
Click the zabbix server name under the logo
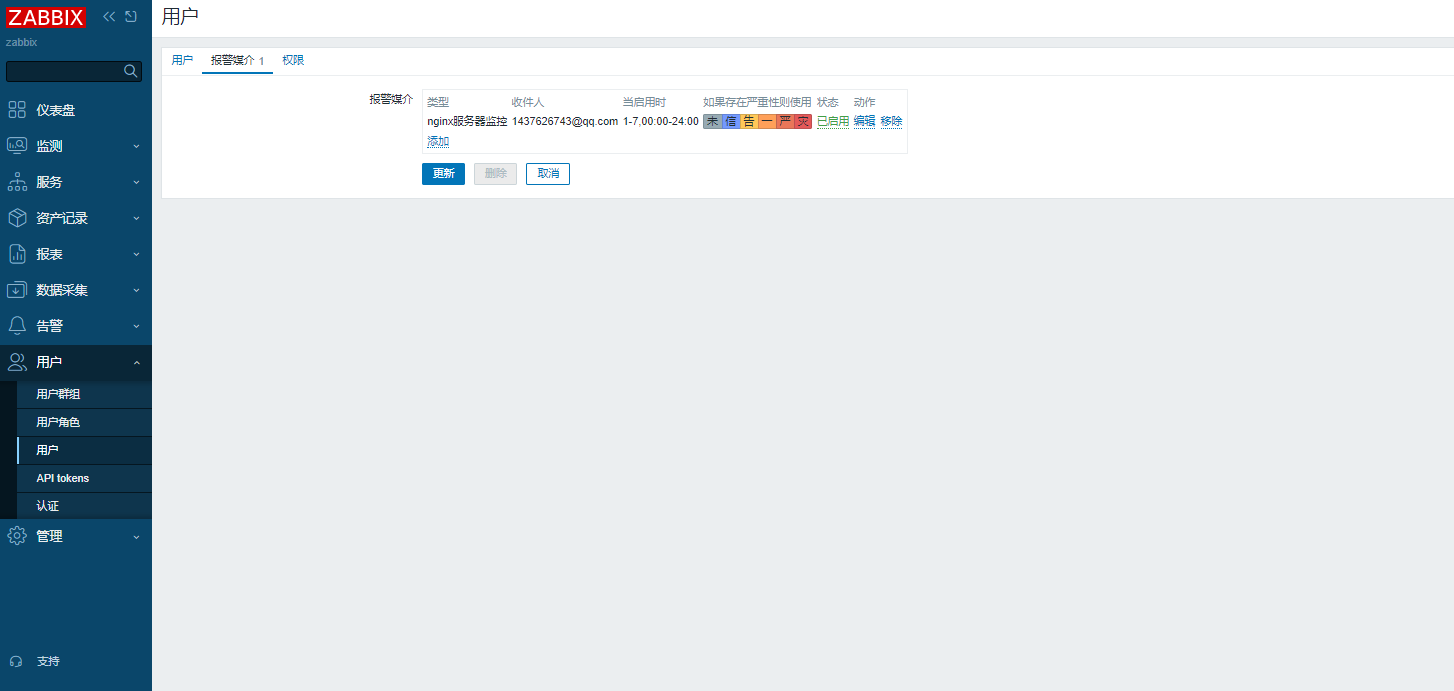point(21,42)
